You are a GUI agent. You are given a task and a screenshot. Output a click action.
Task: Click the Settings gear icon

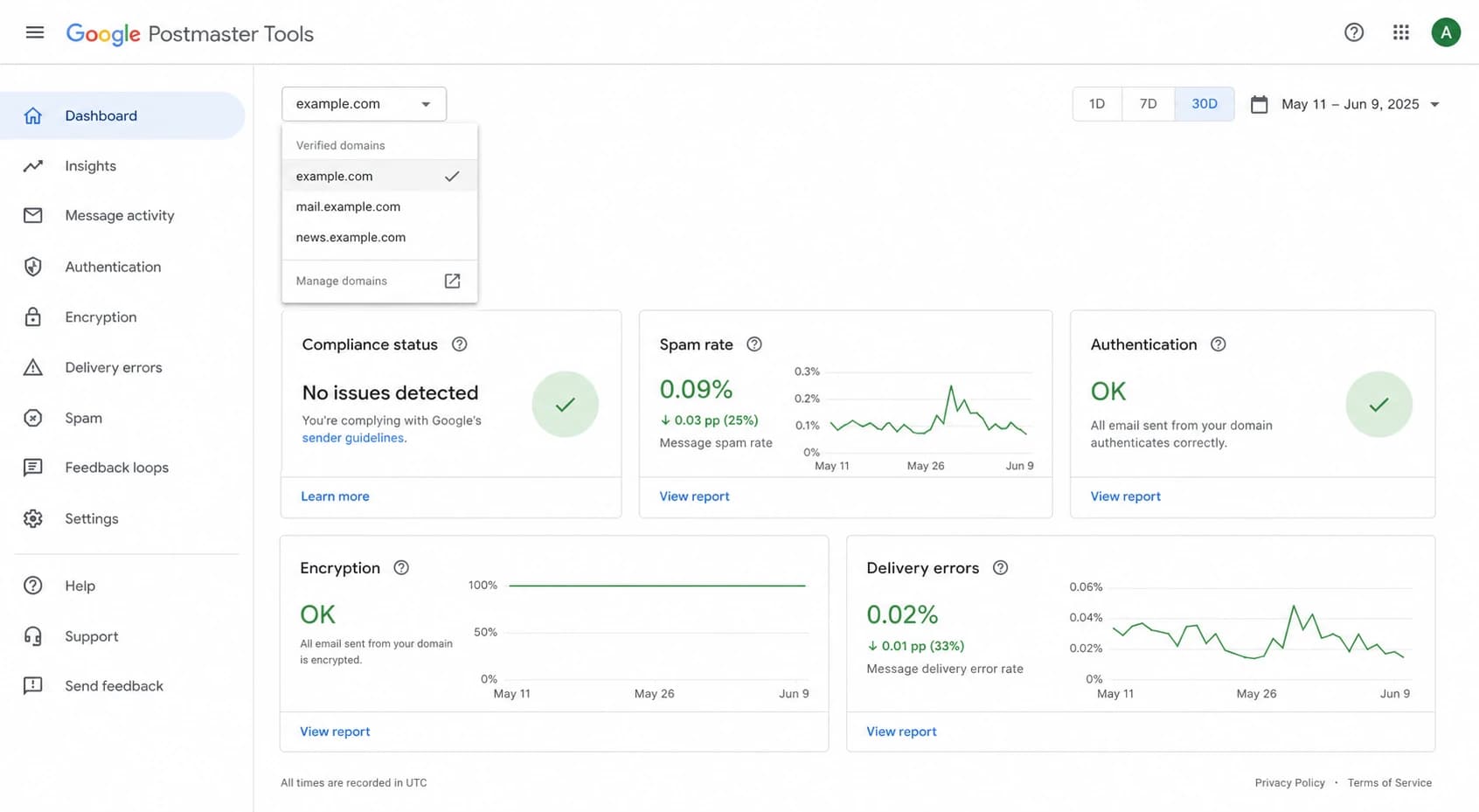33,518
